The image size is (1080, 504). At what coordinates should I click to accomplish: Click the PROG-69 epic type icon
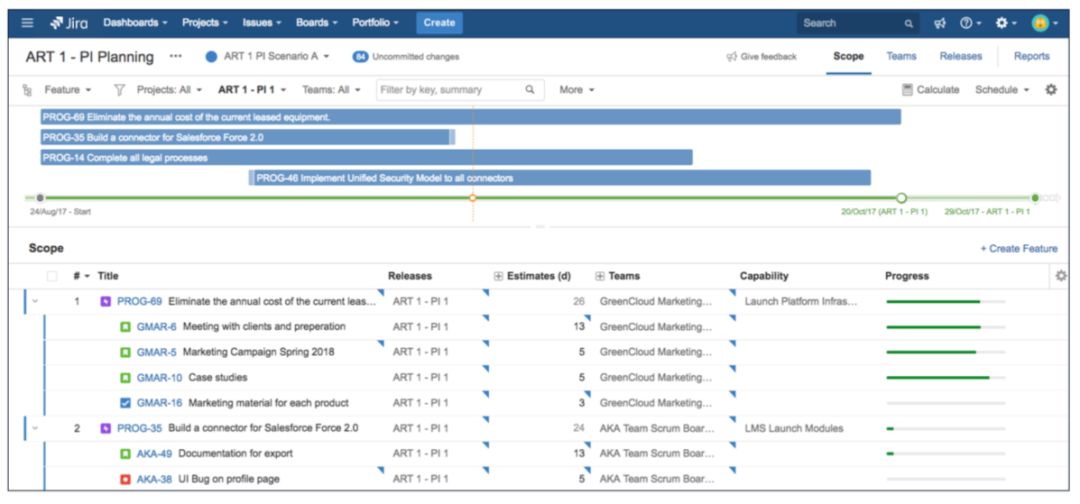[x=105, y=301]
